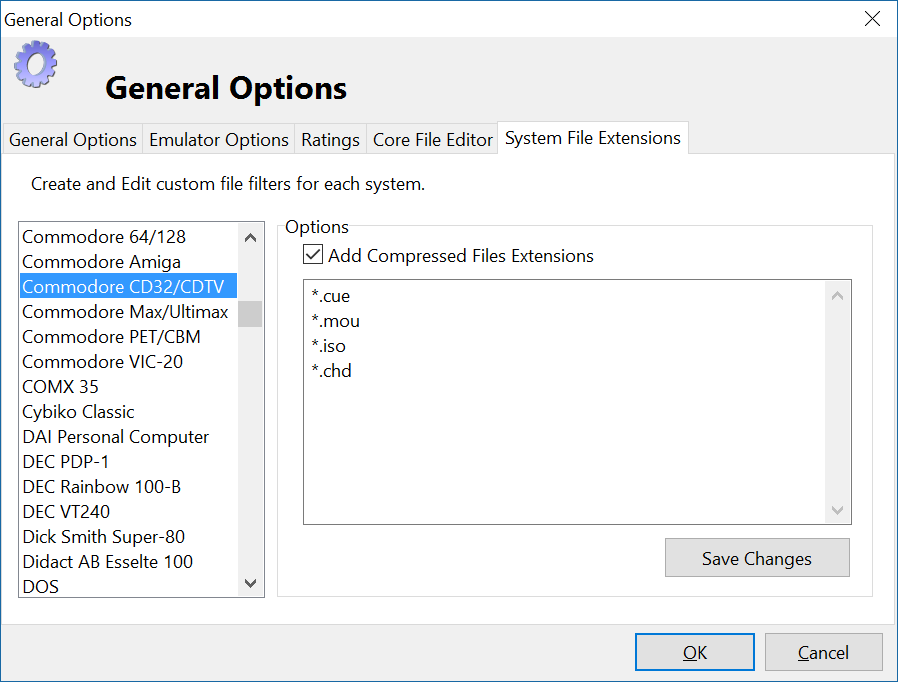Click the system list scrollbar thumb
The image size is (898, 682).
[x=250, y=314]
